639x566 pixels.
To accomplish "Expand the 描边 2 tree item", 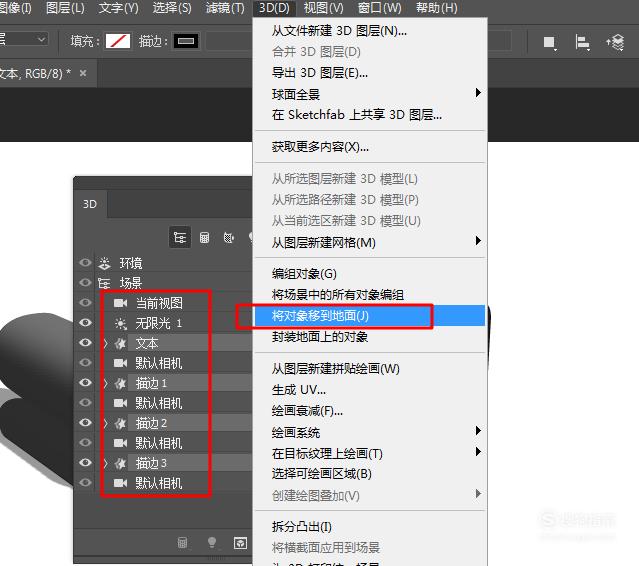I will tap(106, 423).
